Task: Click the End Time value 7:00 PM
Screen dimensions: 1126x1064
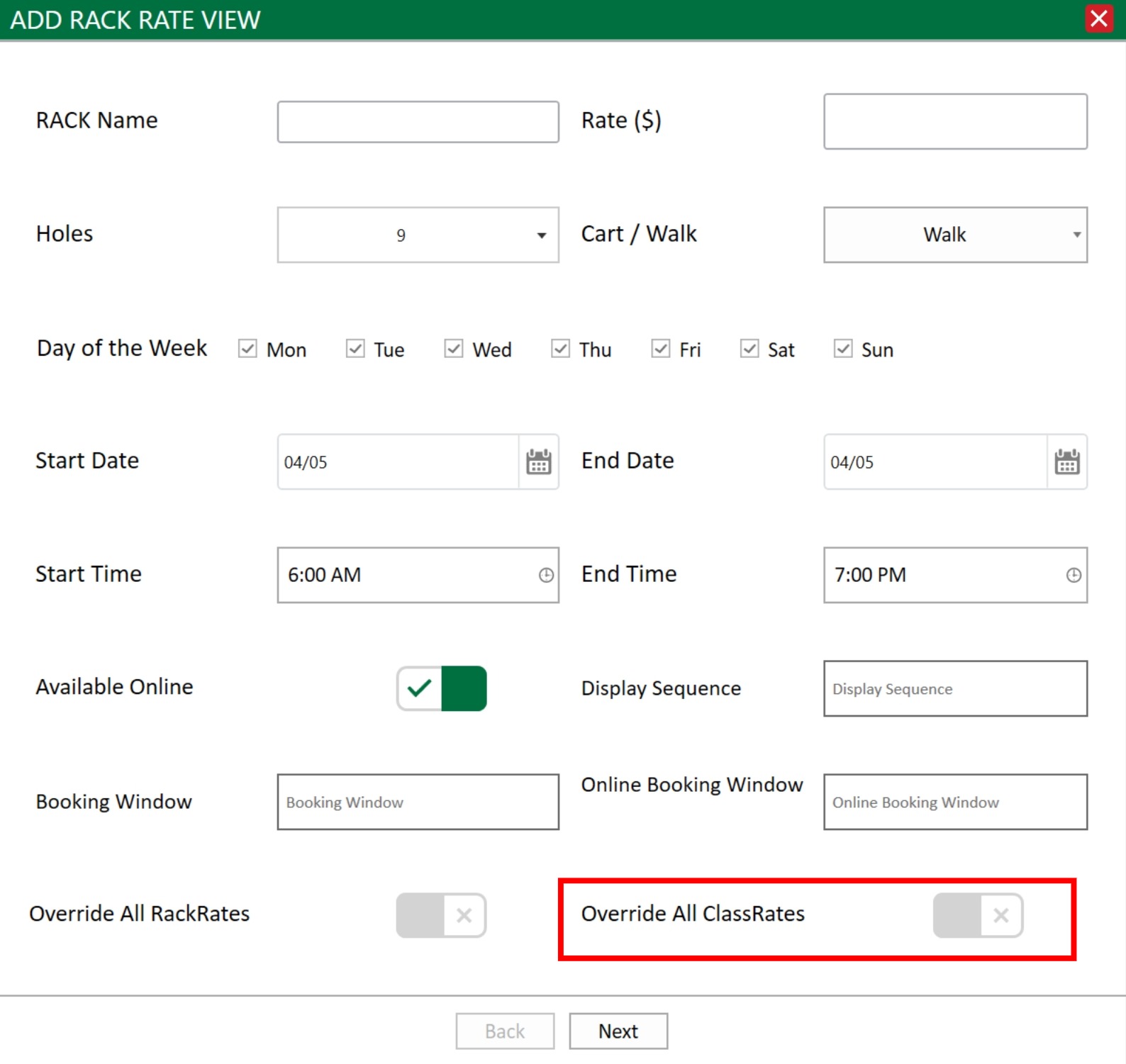Action: tap(870, 575)
